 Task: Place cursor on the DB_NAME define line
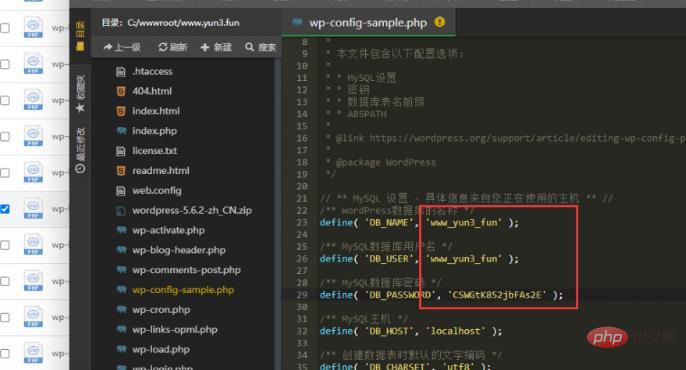[x=419, y=223]
